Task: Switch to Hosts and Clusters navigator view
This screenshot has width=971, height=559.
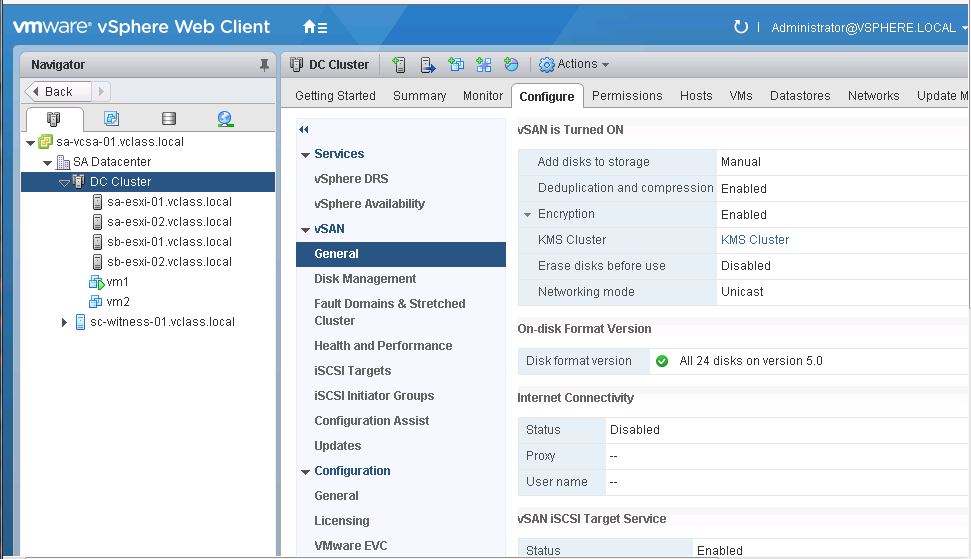Action: click(54, 118)
